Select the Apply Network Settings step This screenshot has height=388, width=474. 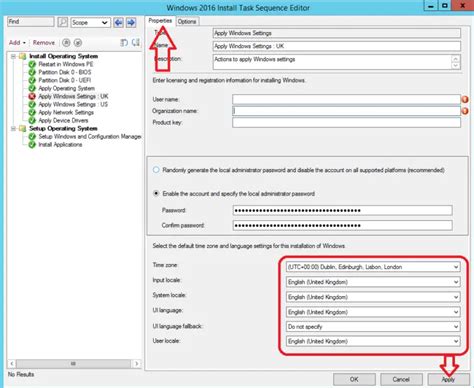(x=66, y=112)
